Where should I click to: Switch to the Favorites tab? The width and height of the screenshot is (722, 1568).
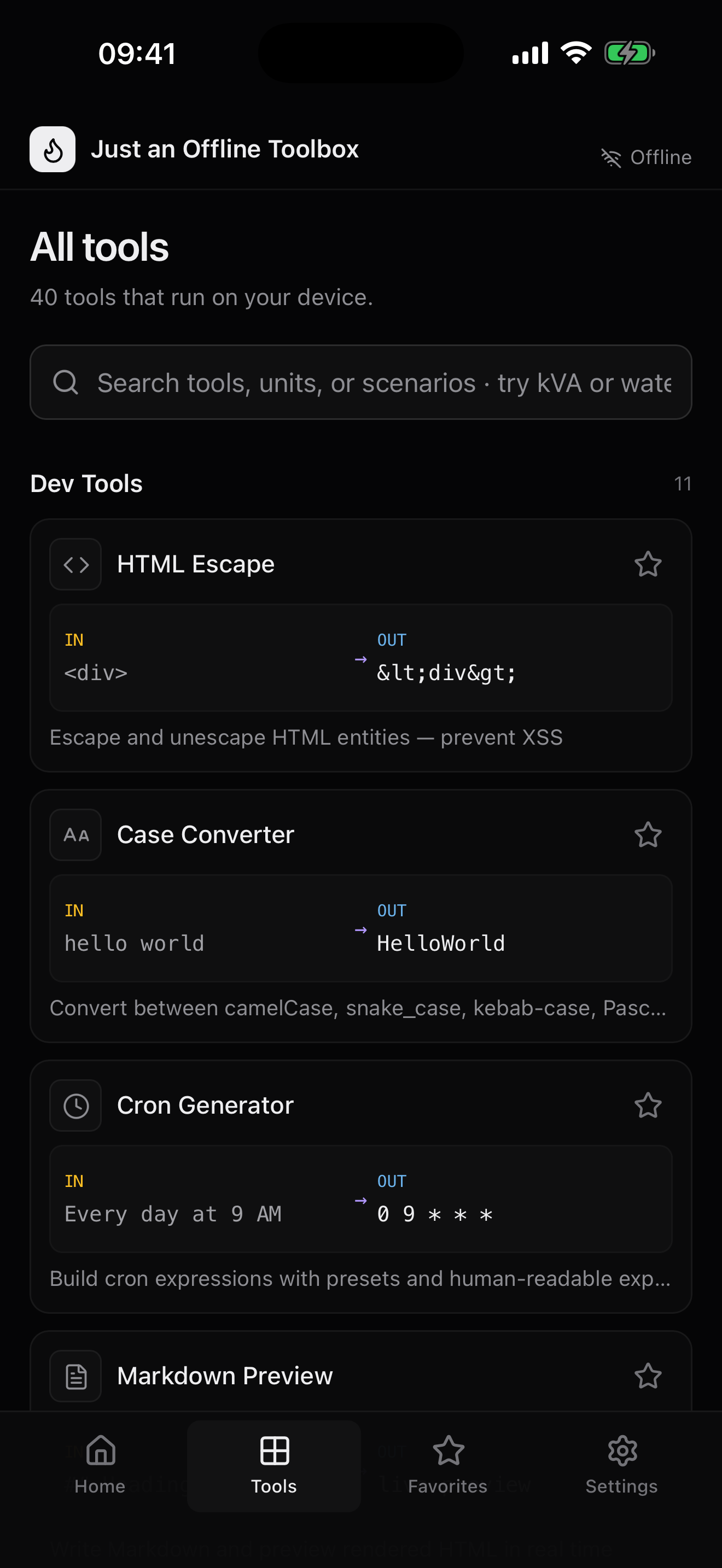coord(448,1466)
